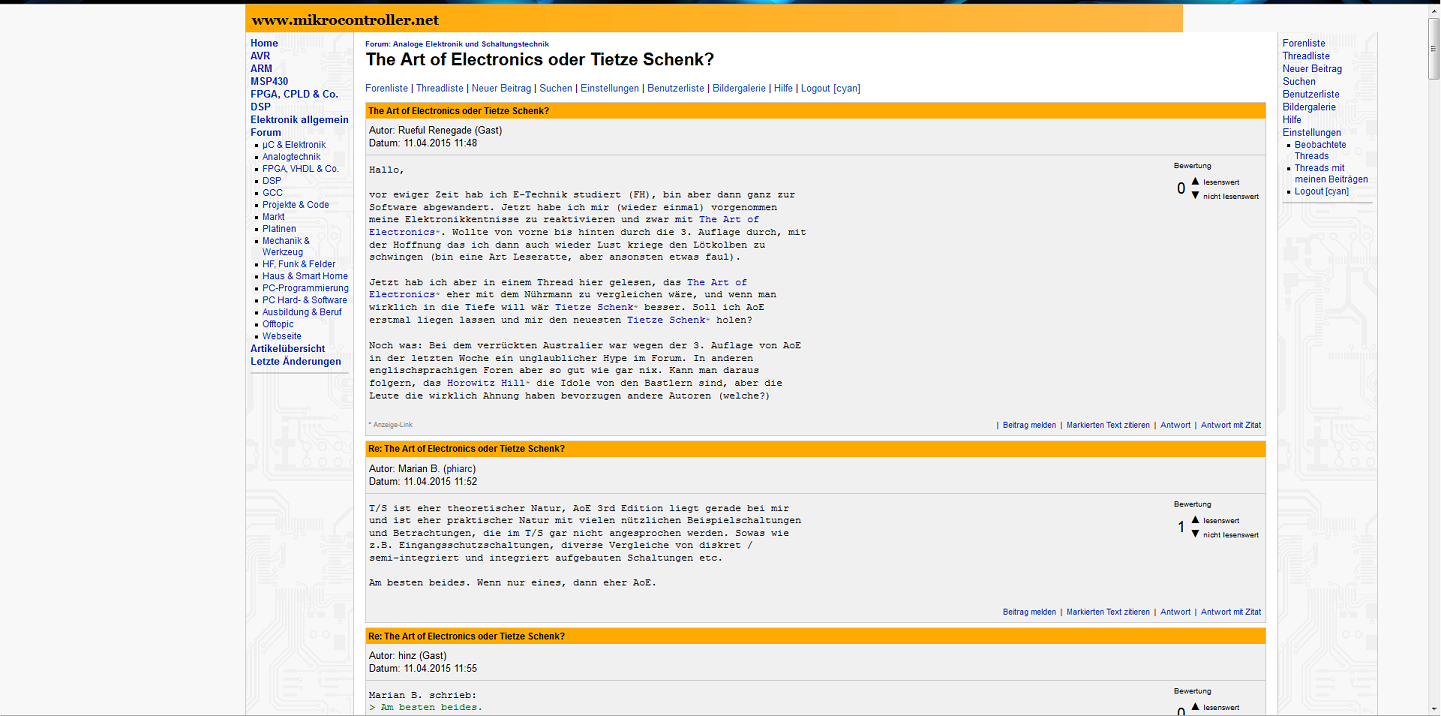Viewport: 1441px width, 716px height.
Task: Open the Markt forum
Action: (273, 217)
